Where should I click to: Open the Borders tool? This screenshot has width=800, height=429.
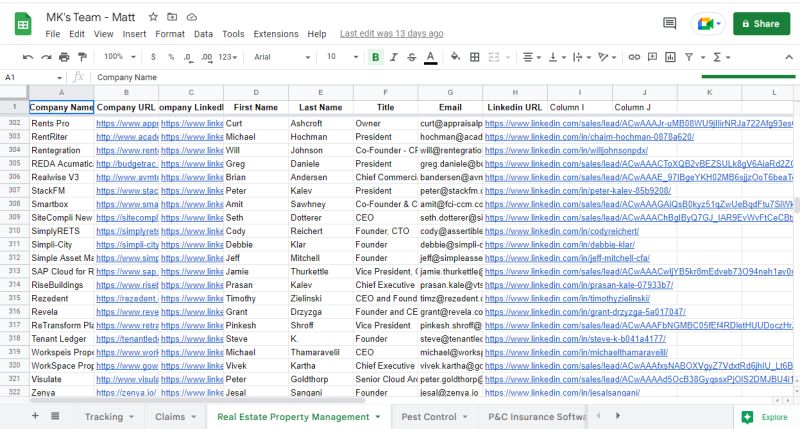point(474,57)
